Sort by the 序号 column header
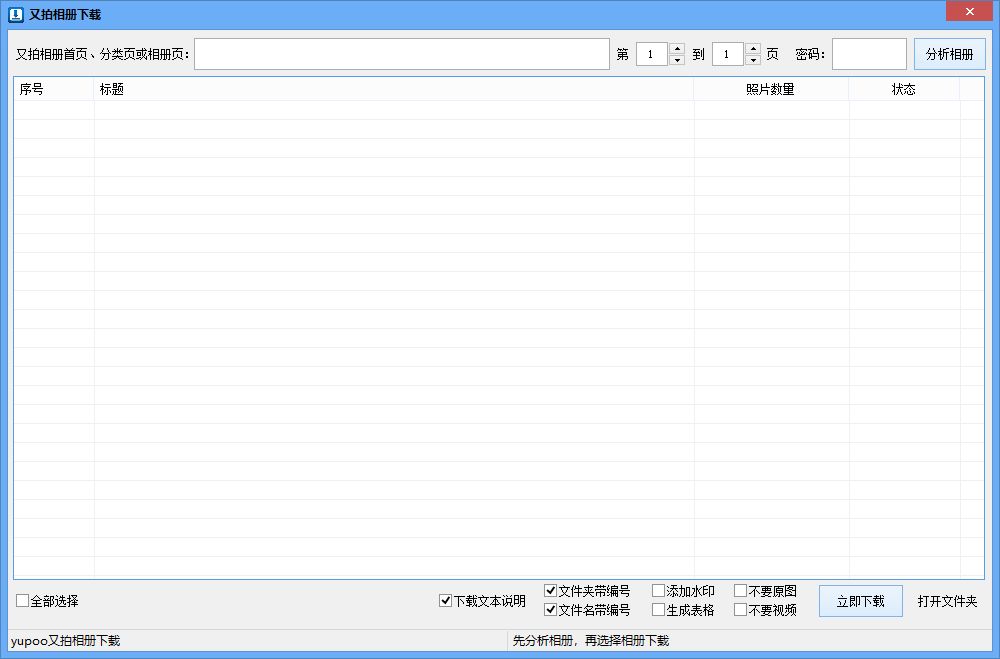The image size is (1000, 659). (54, 89)
